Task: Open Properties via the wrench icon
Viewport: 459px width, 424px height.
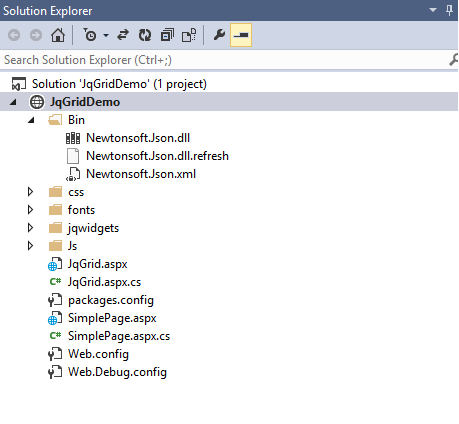Action: point(219,35)
